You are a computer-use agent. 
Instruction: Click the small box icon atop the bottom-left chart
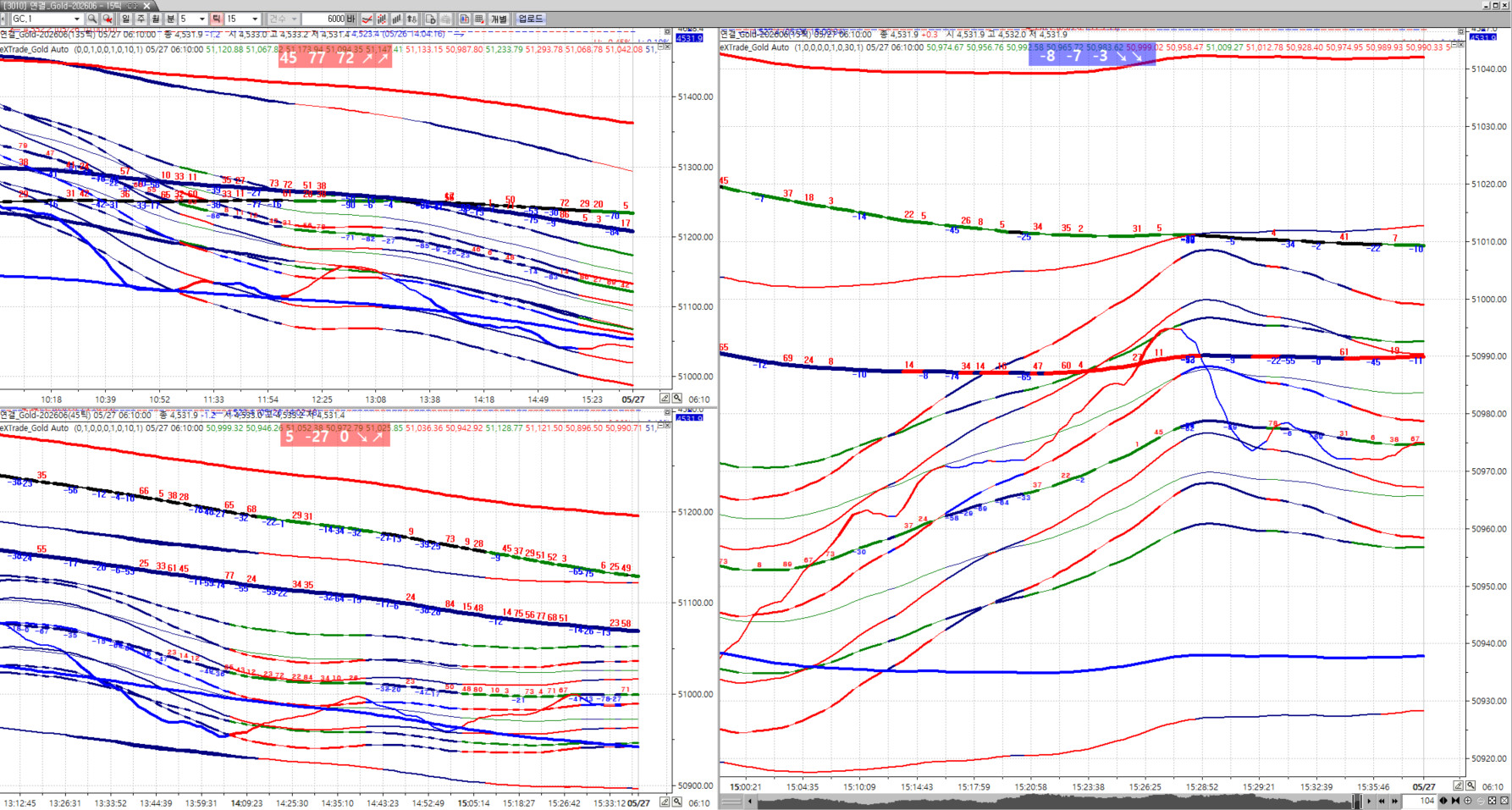667,412
